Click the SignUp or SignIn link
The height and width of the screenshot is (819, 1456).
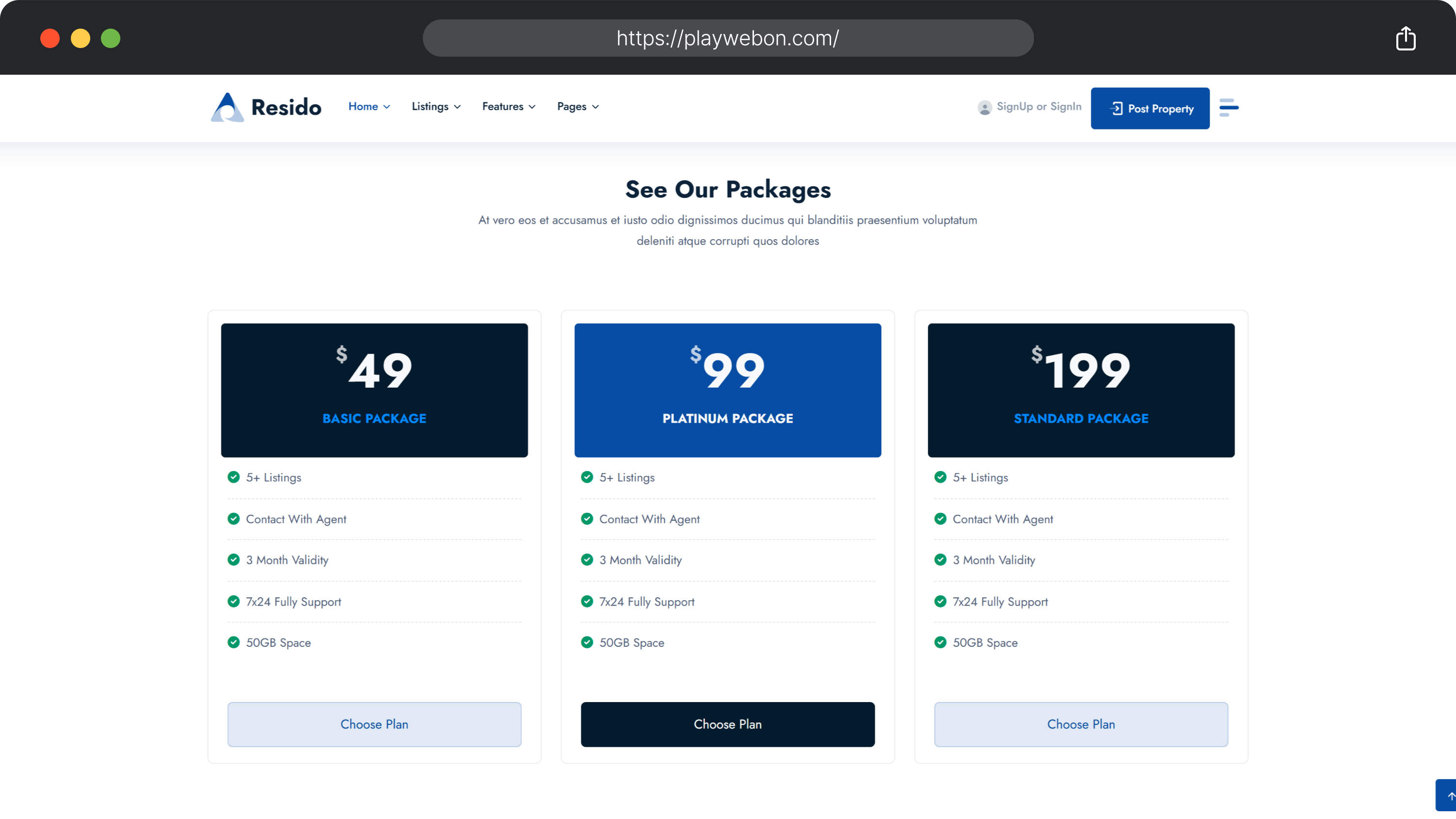coord(1039,106)
